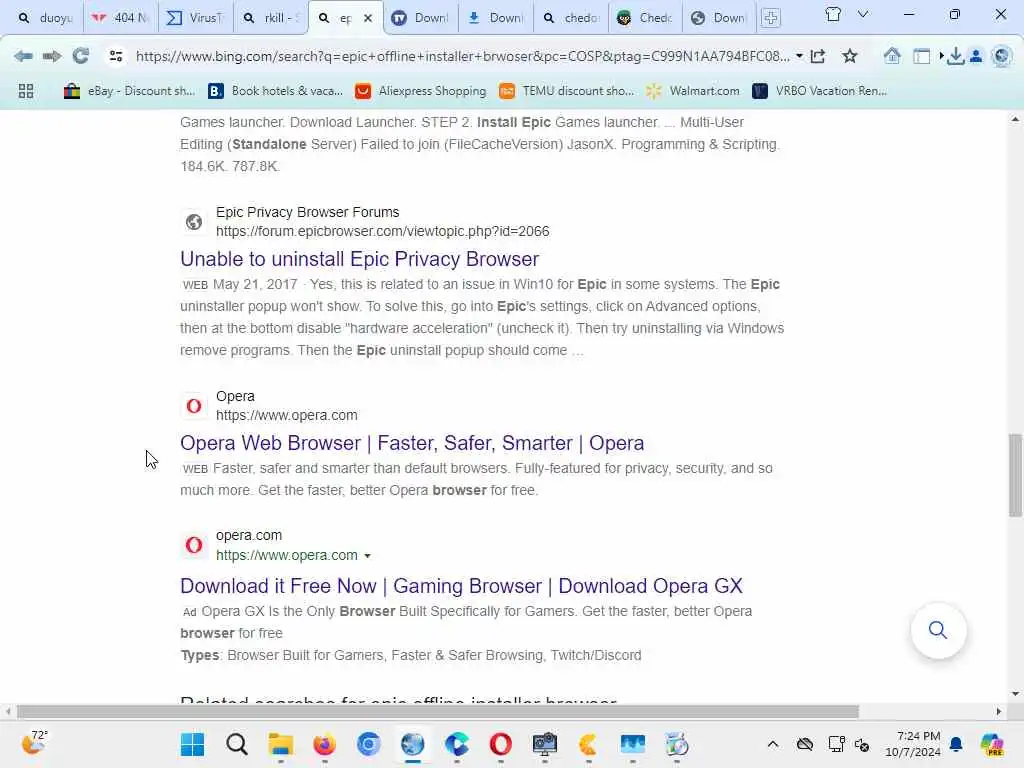This screenshot has height=768, width=1024.
Task: Switch to the VirusT tab
Action: (x=195, y=18)
